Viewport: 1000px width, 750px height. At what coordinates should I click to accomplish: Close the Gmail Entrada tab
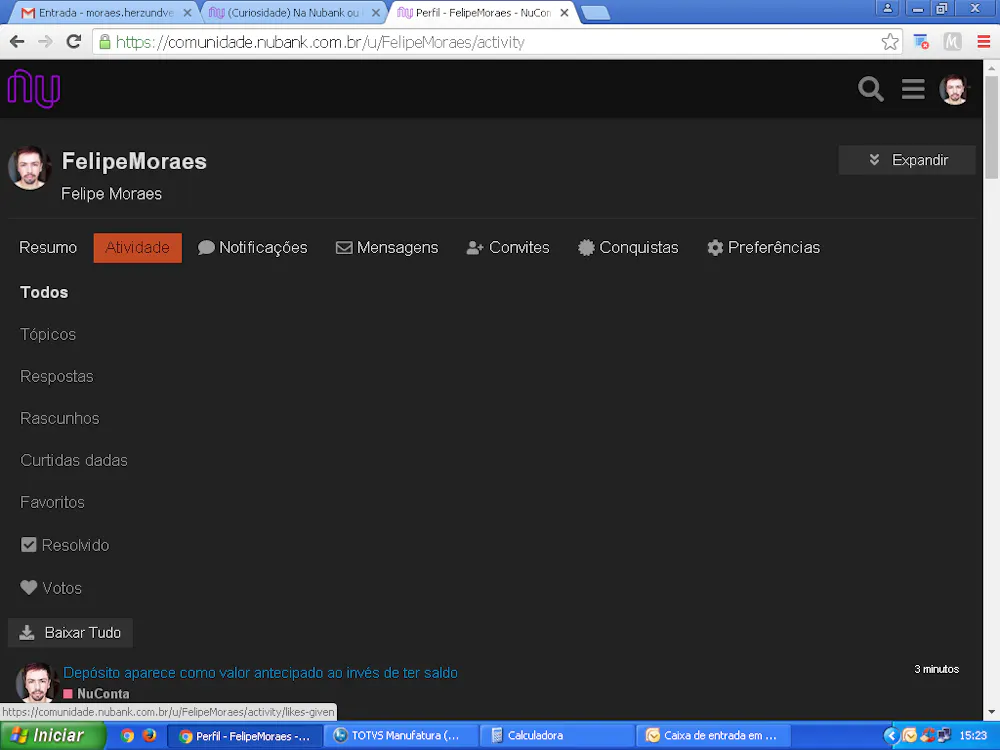pos(187,13)
